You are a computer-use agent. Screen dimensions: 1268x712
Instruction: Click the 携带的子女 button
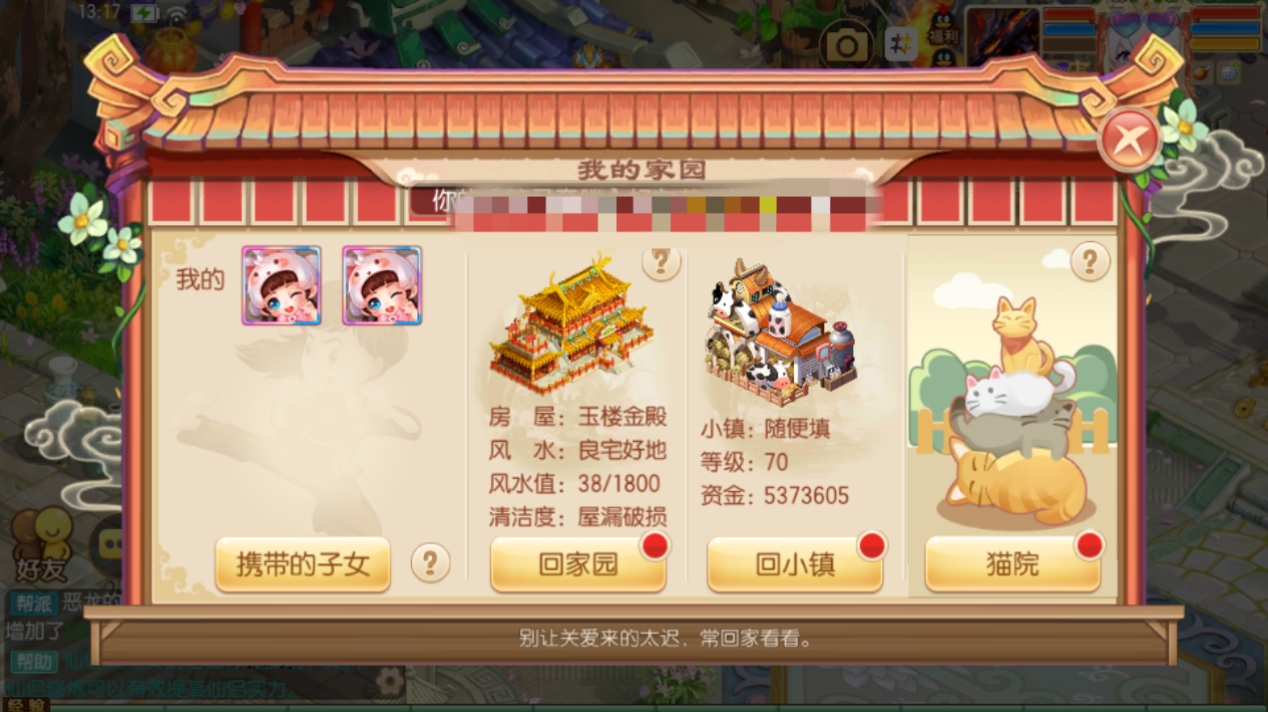302,565
